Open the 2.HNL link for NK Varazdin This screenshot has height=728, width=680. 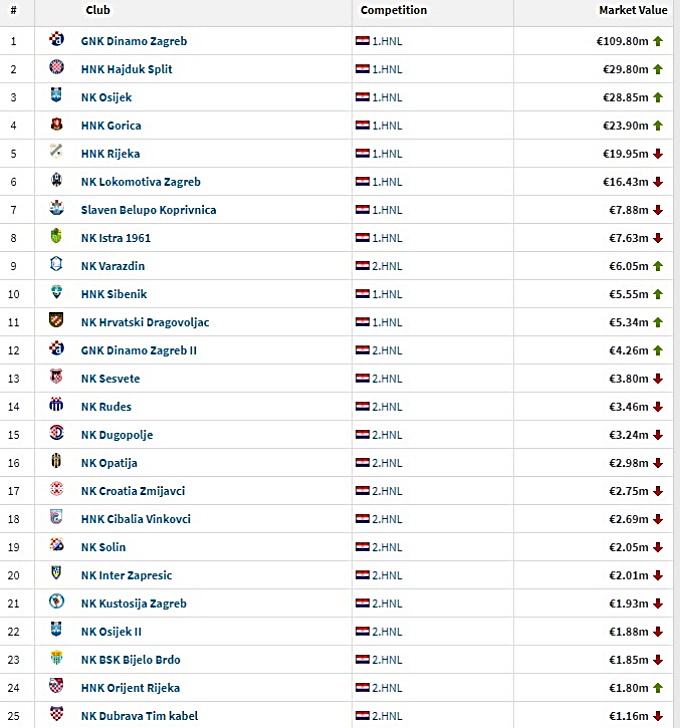[386, 266]
